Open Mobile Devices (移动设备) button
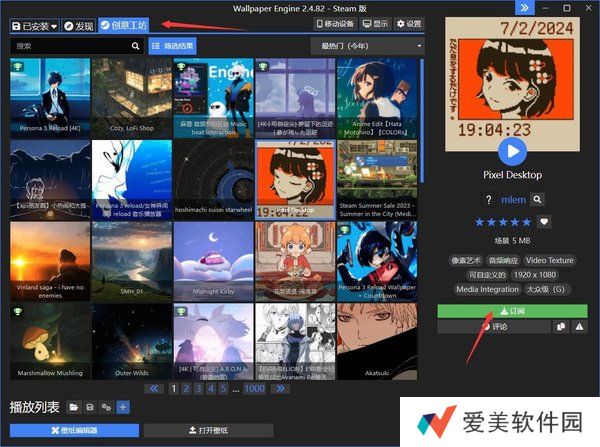600x447 pixels. [336, 24]
